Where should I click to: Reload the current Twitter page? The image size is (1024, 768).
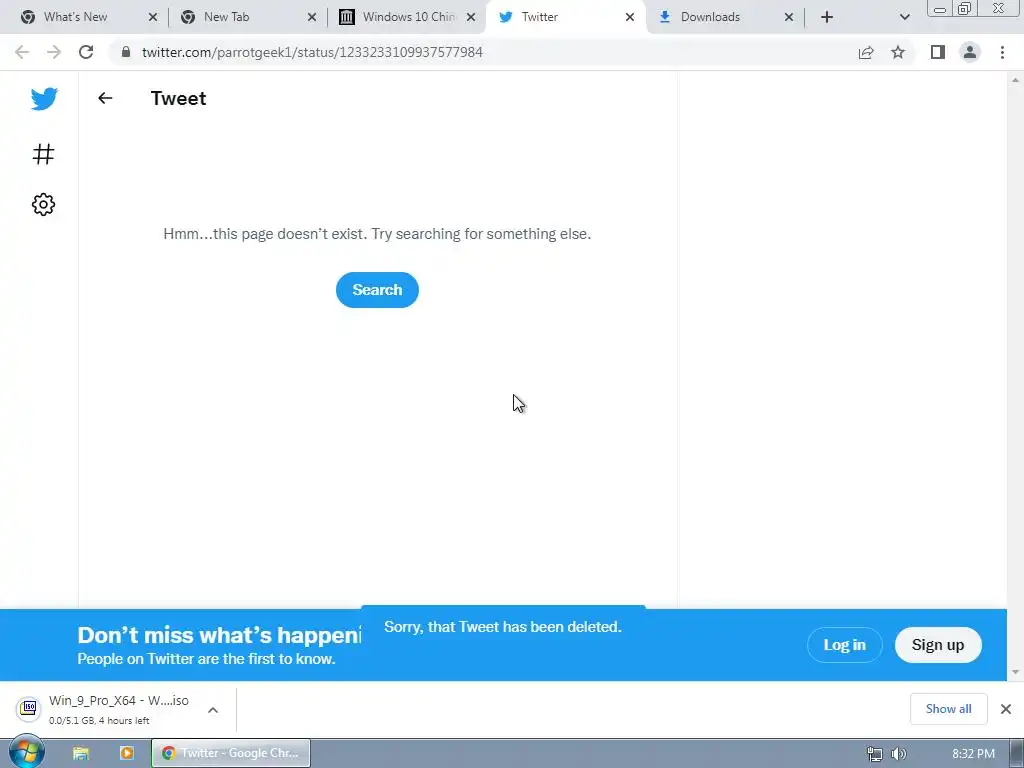point(86,52)
